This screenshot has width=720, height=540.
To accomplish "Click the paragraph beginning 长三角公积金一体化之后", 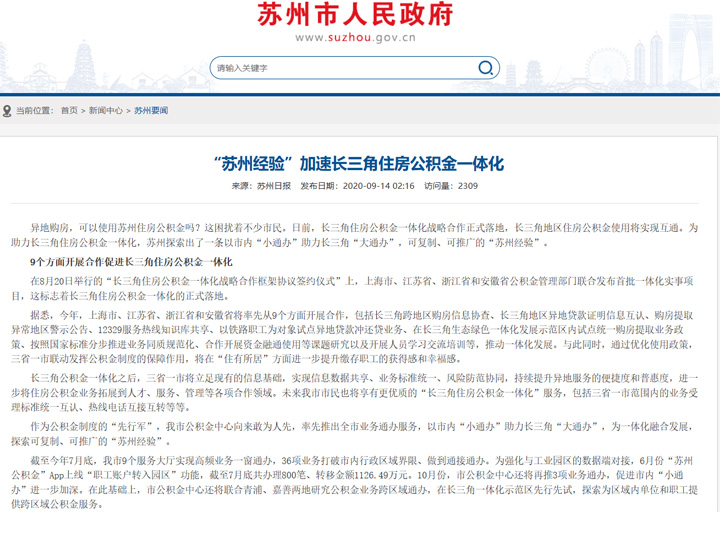I will (x=359, y=389).
